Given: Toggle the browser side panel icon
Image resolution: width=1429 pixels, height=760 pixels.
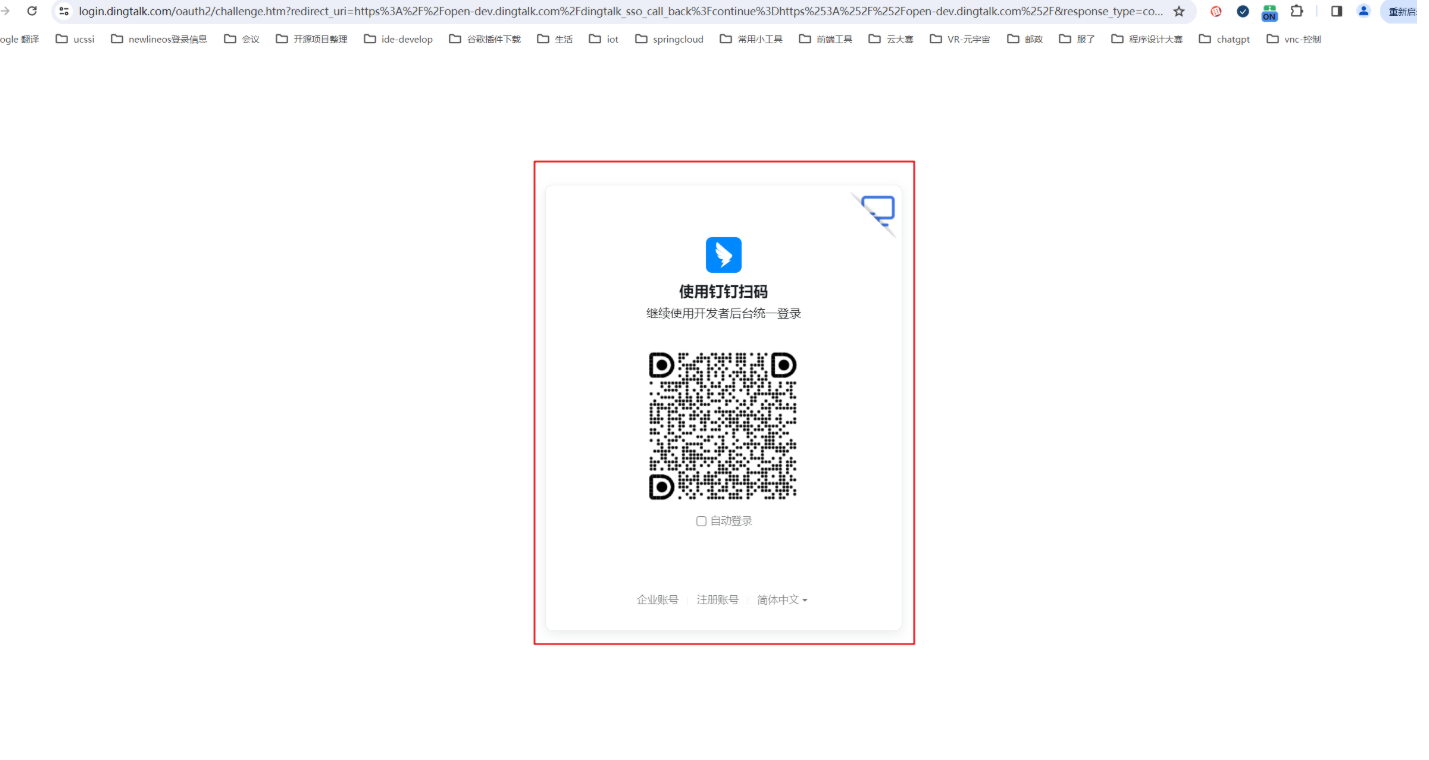Looking at the screenshot, I should (1337, 11).
